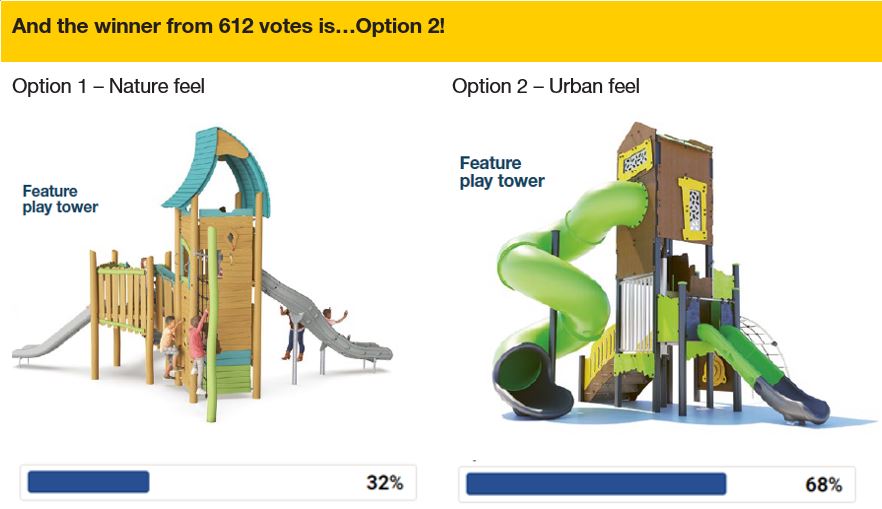Select the "Option 2 – Urban feel" heading
The height and width of the screenshot is (509, 882).
545,87
